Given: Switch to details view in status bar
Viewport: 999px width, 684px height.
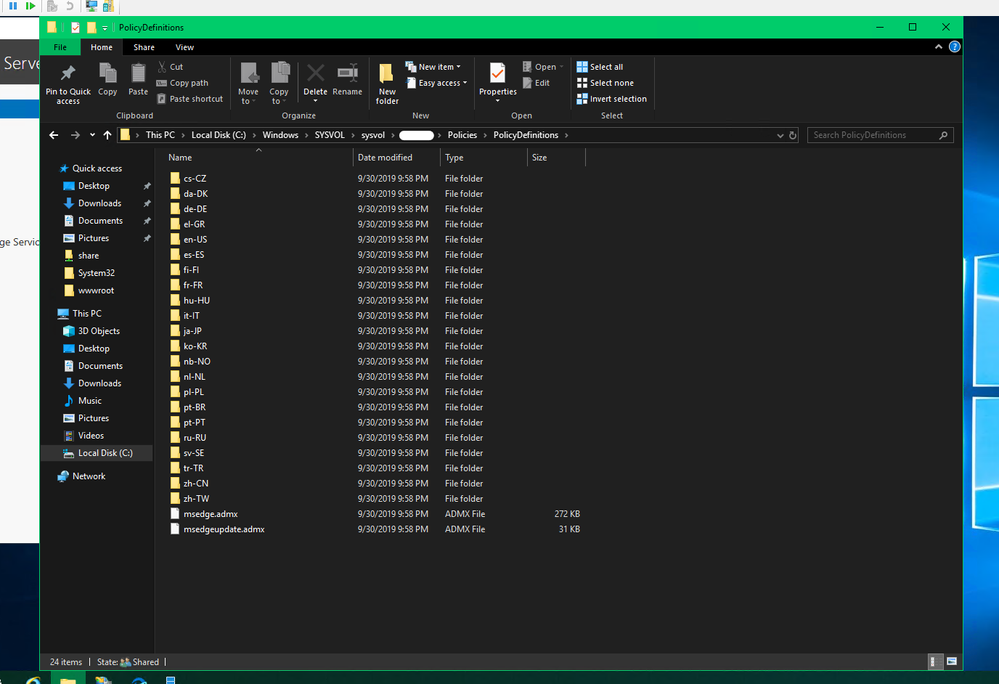Looking at the screenshot, I should pyautogui.click(x=934, y=661).
